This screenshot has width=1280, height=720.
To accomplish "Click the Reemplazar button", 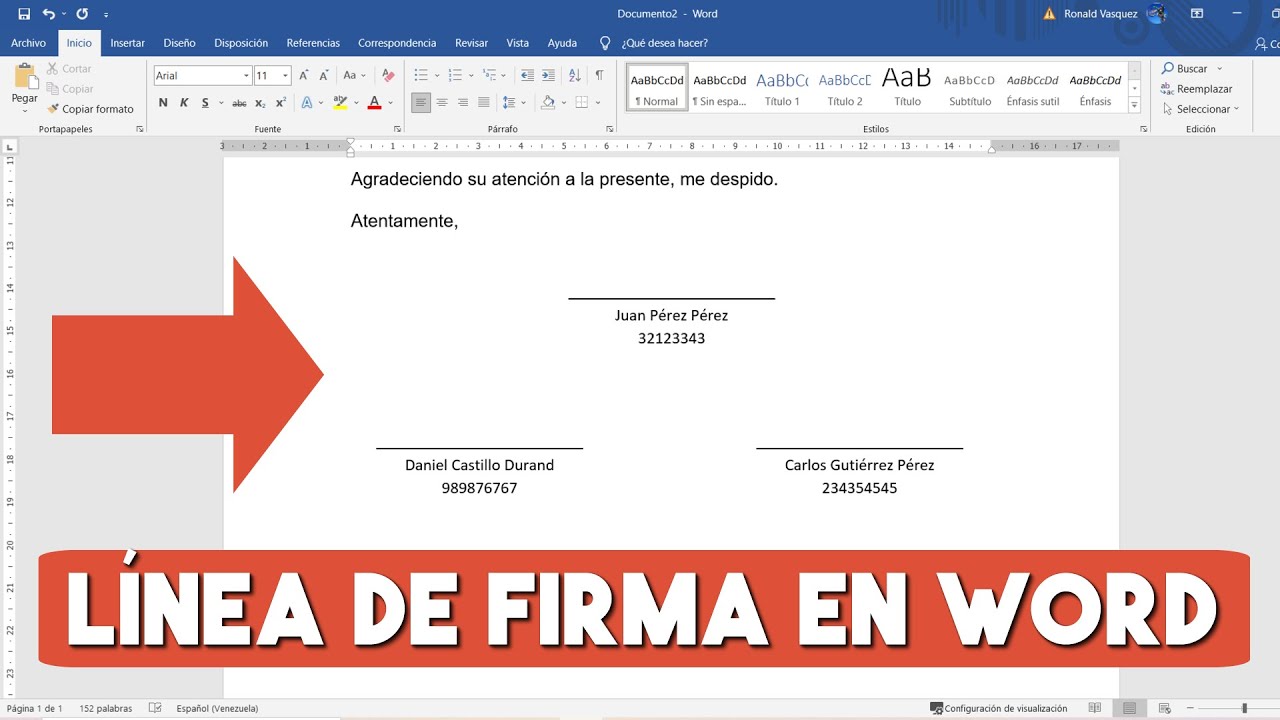I will tap(1197, 89).
